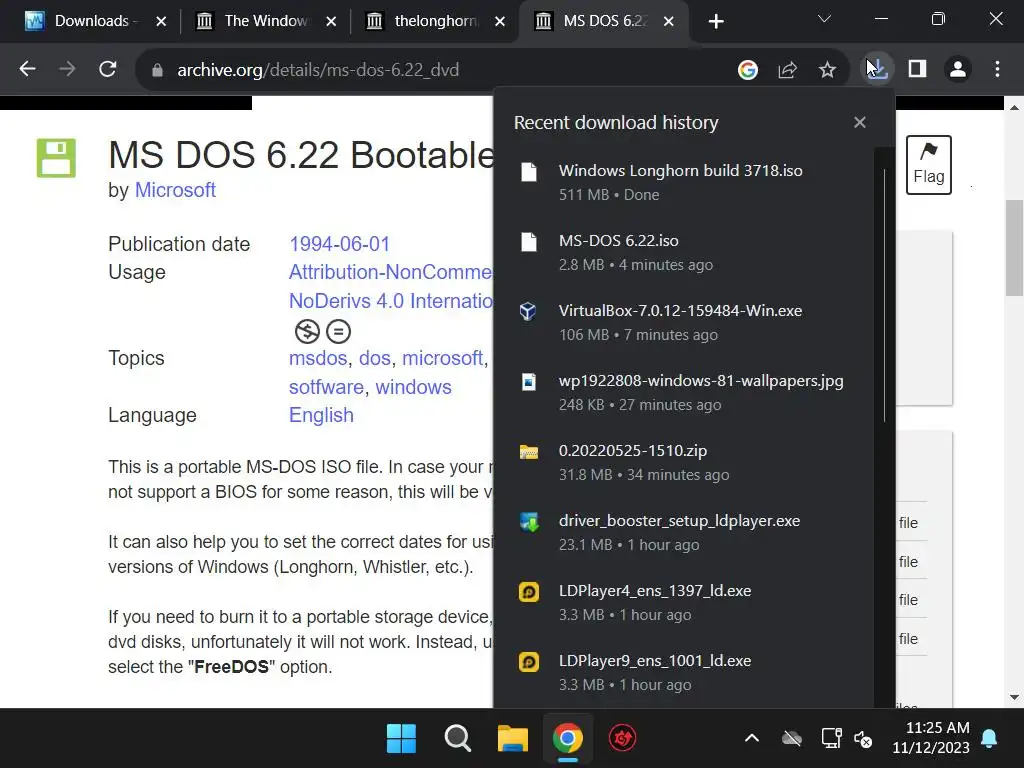Bookmark this page with the star
1024x768 pixels.
[827, 69]
